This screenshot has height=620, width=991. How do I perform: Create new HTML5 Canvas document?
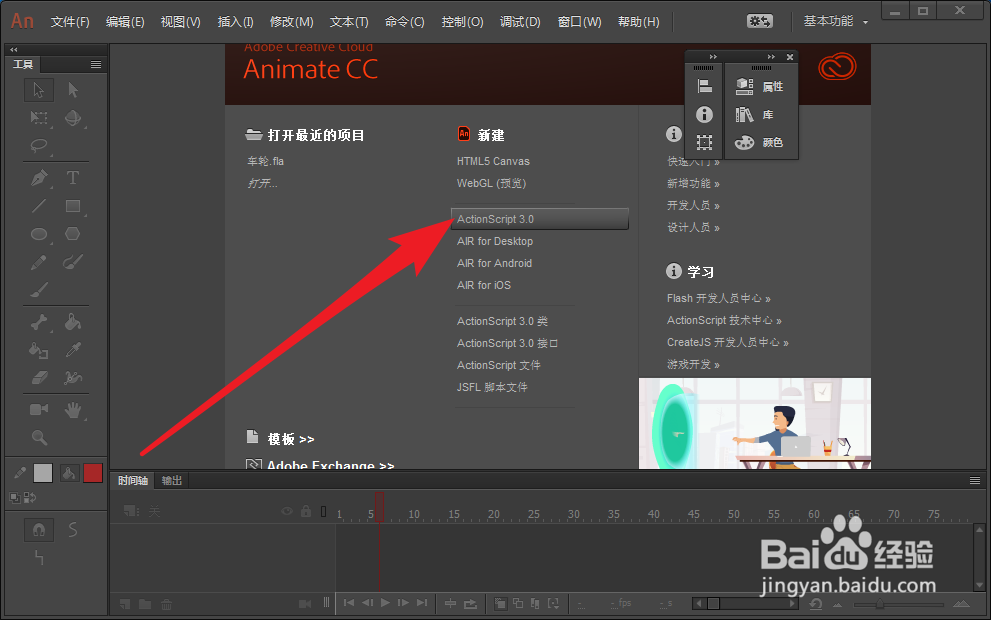pos(493,161)
